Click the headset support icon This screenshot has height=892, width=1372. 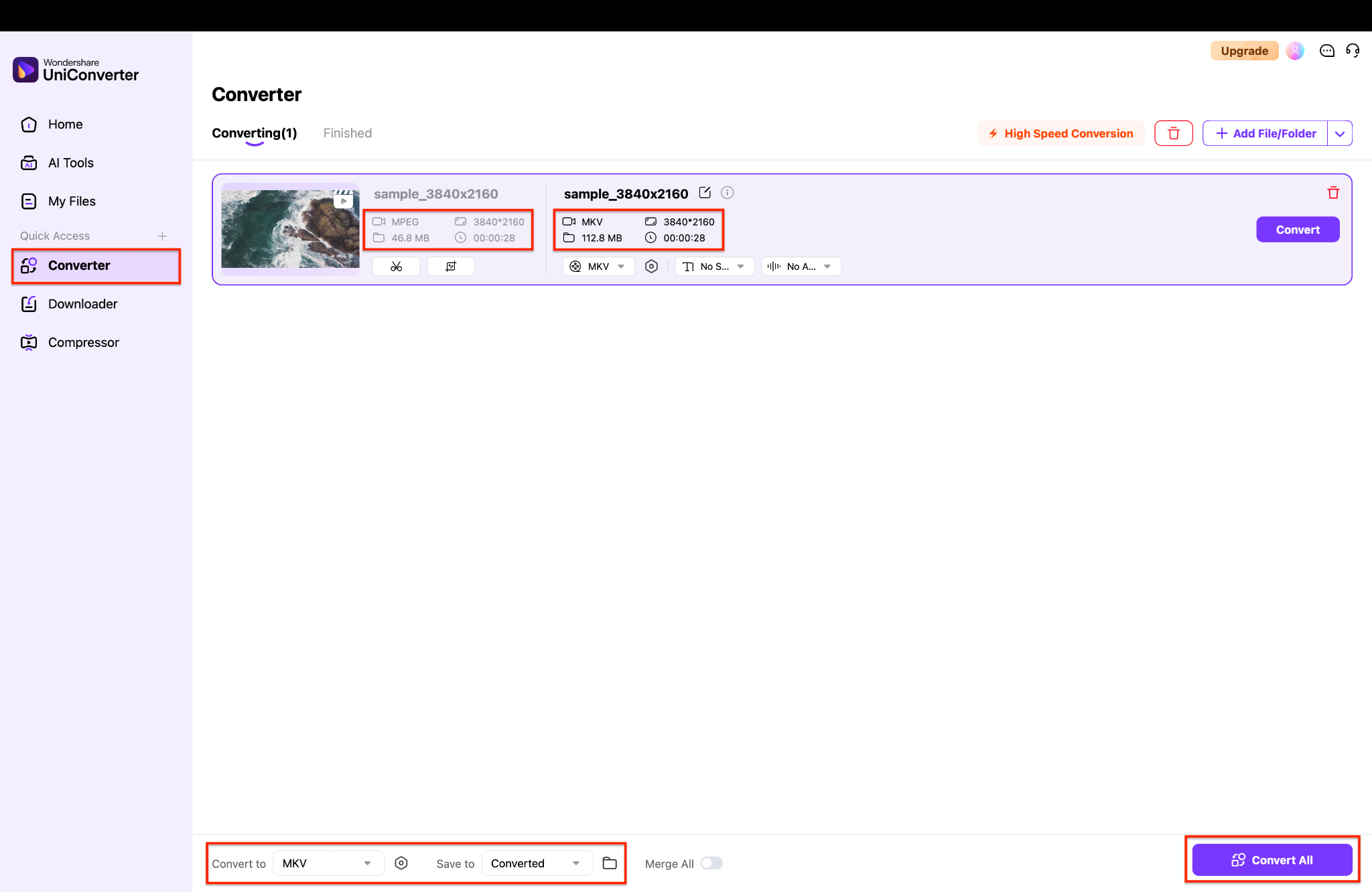(1352, 50)
